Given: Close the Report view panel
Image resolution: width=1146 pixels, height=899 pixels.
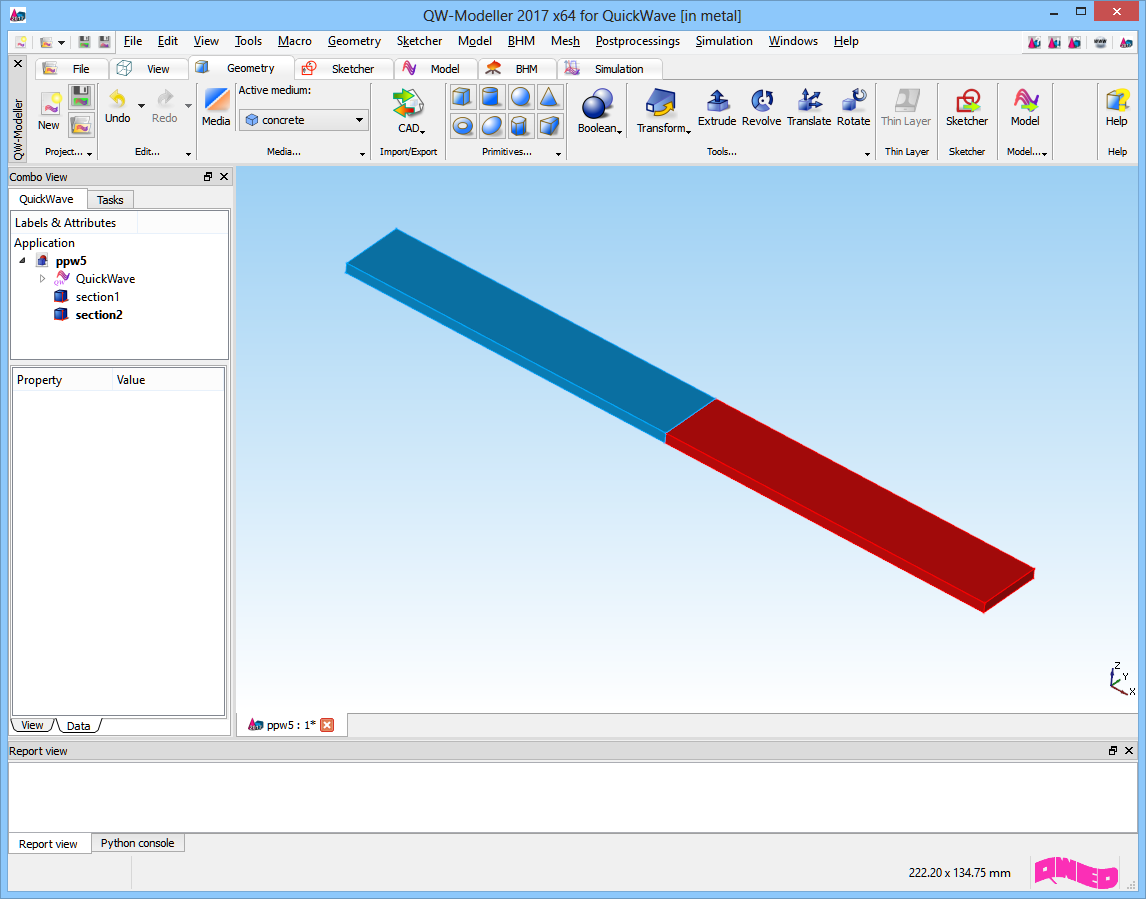Looking at the screenshot, I should (1129, 751).
